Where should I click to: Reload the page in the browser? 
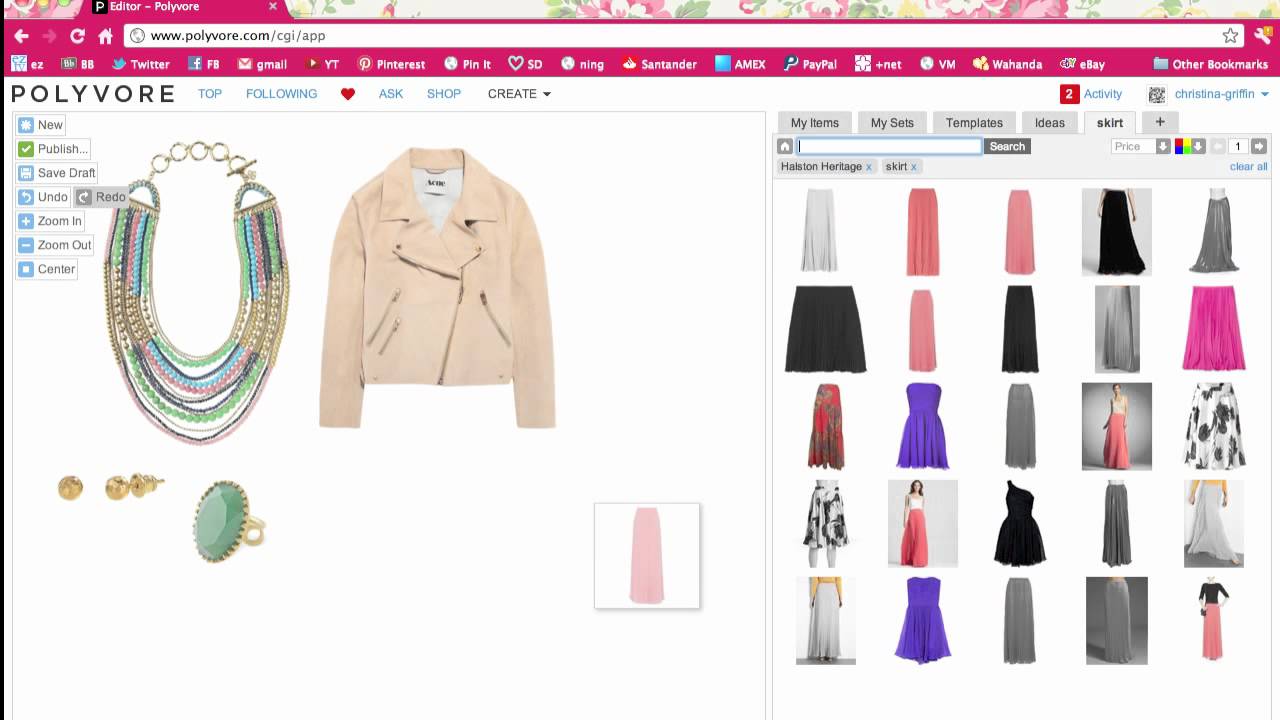pos(77,35)
